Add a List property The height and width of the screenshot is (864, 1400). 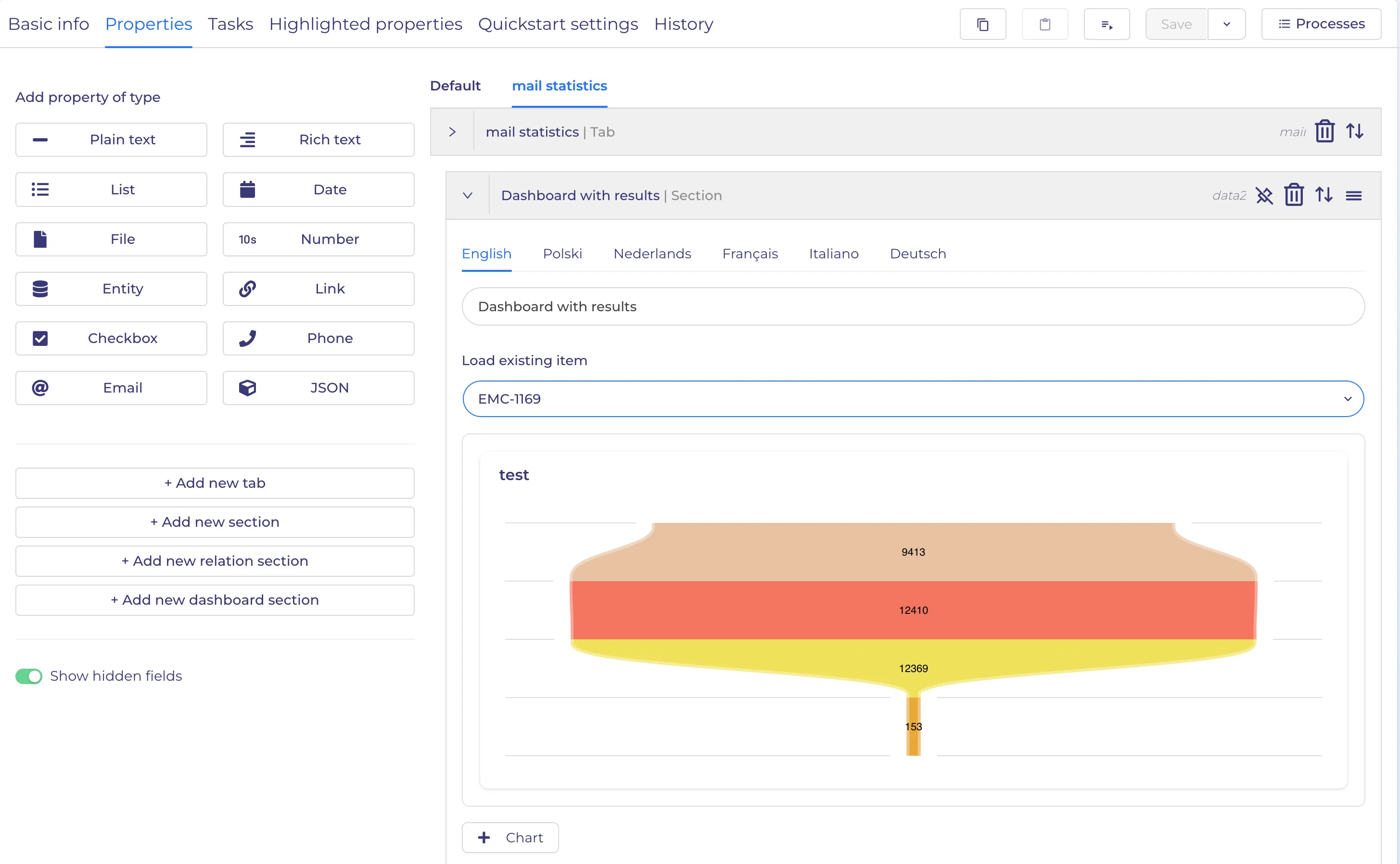(112, 189)
